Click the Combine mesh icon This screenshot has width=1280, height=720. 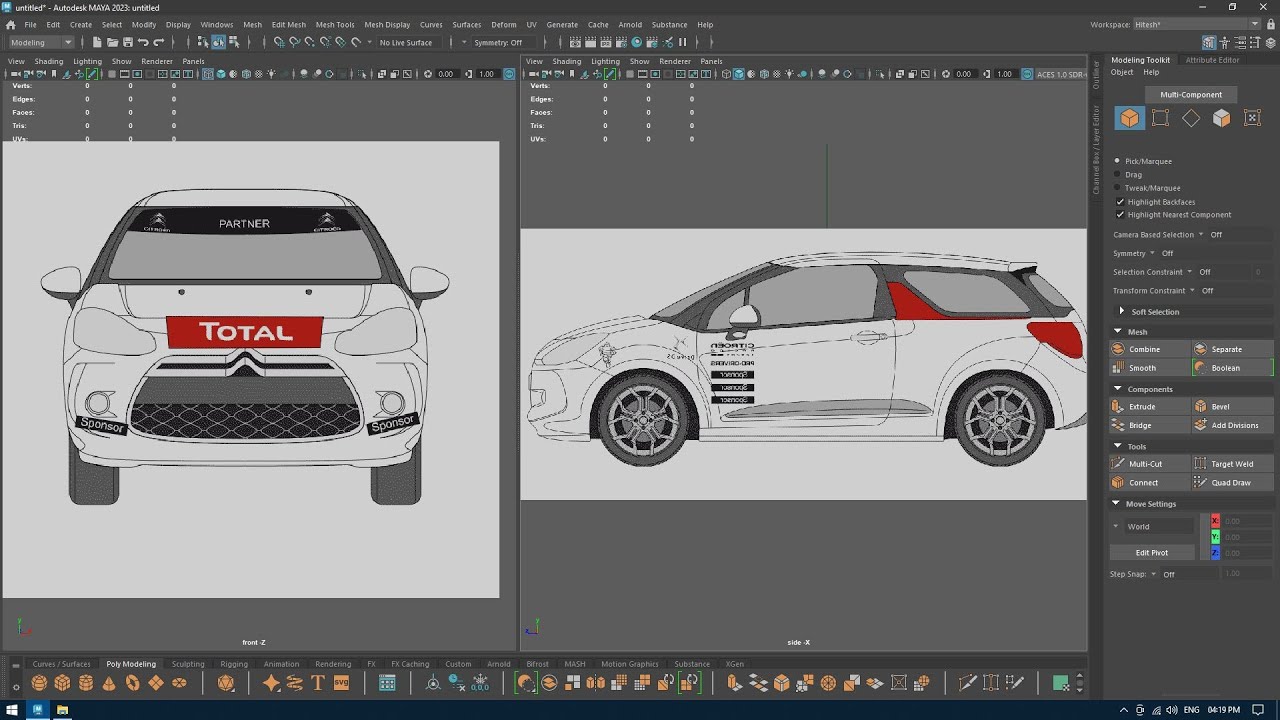point(1118,349)
